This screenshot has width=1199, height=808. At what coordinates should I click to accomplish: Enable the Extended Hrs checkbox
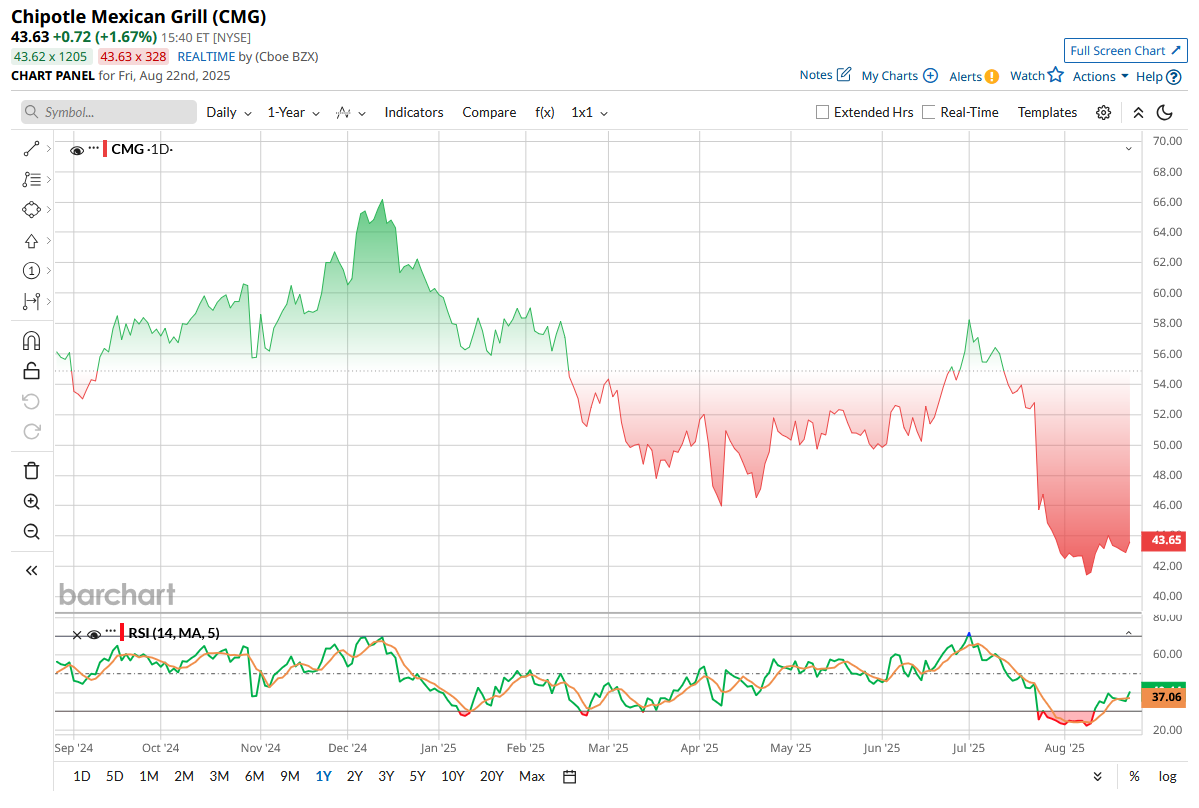(822, 112)
